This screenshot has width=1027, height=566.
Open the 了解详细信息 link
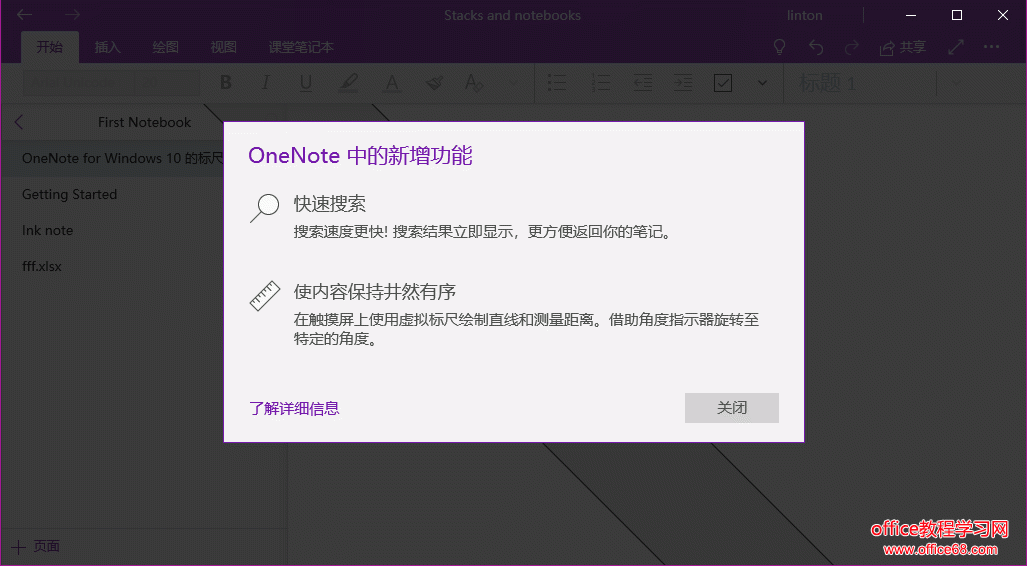[294, 408]
